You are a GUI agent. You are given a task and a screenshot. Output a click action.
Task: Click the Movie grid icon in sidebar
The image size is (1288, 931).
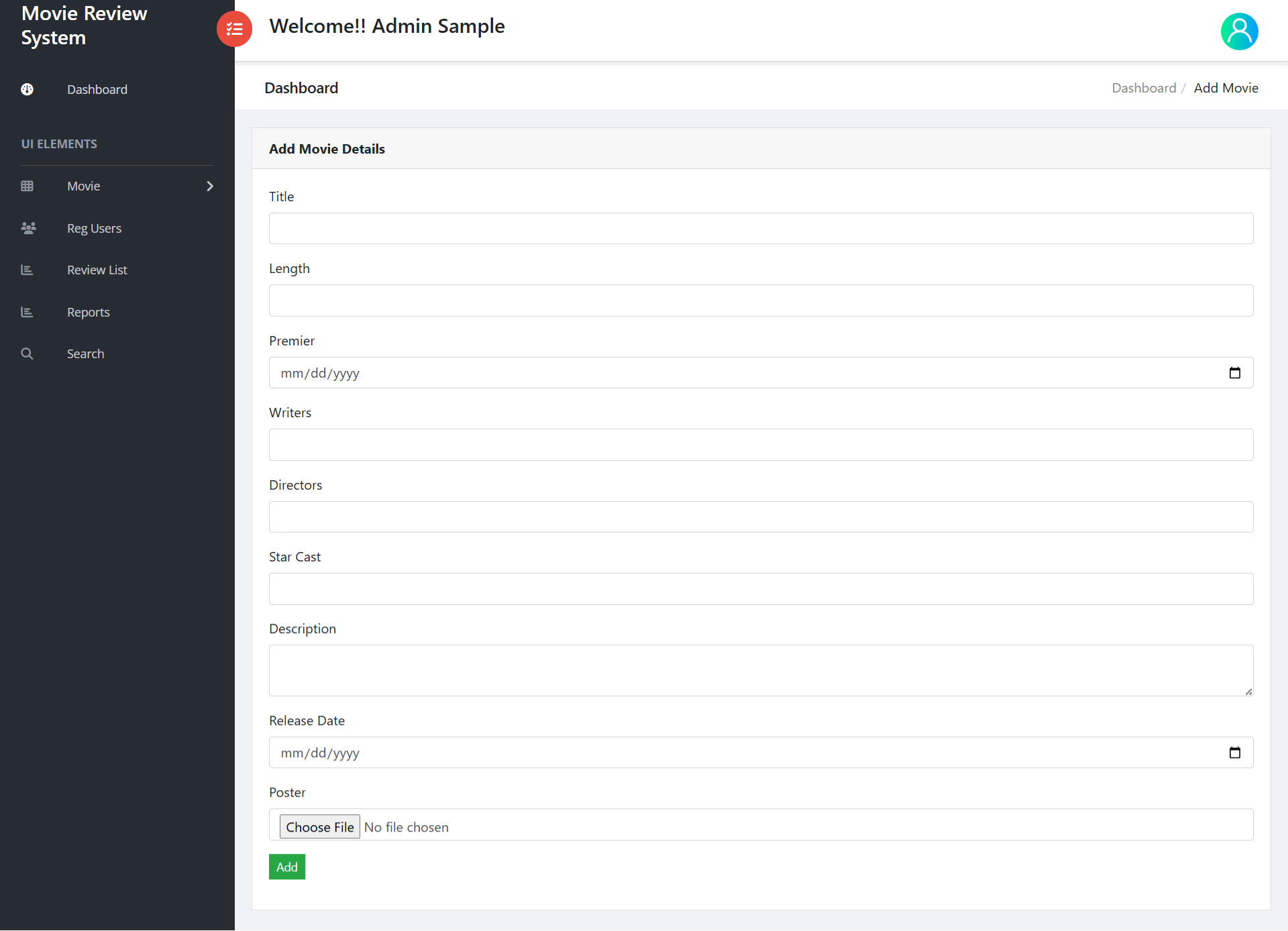27,186
